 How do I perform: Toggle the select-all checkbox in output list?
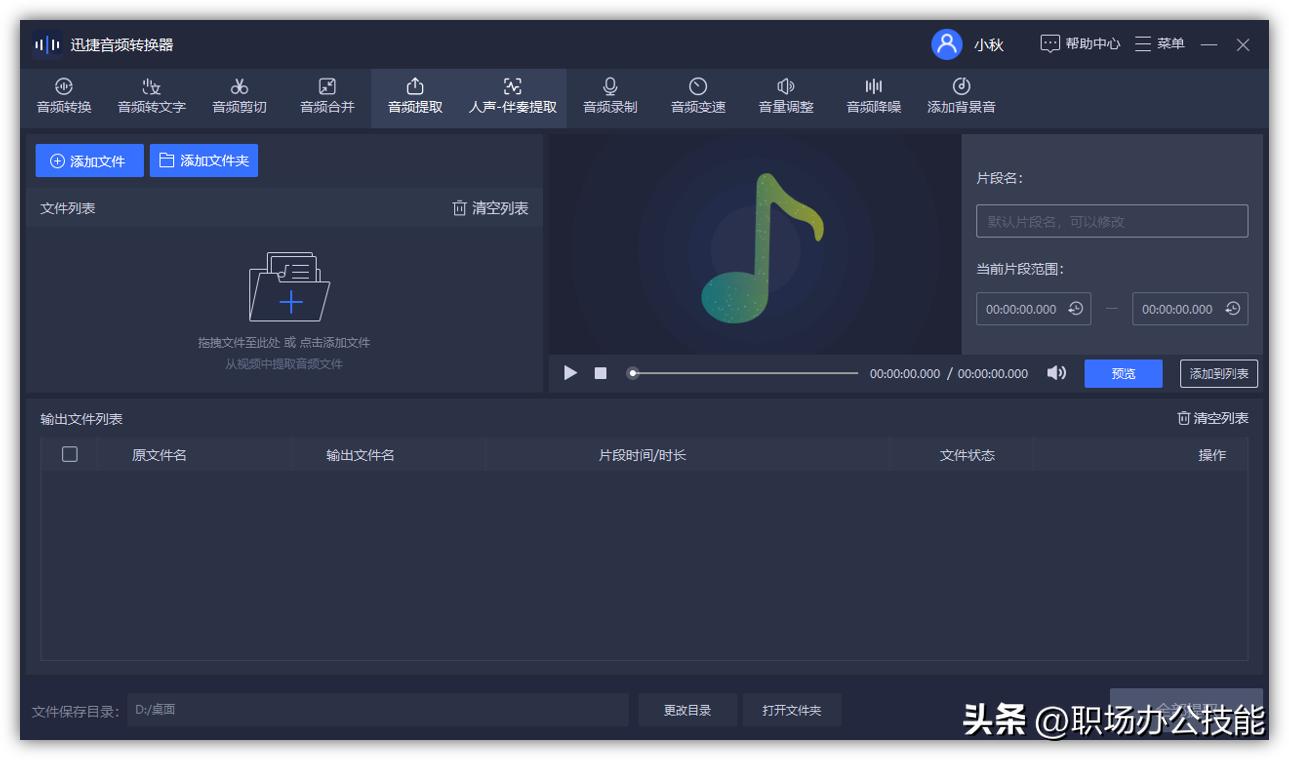pyautogui.click(x=68, y=453)
